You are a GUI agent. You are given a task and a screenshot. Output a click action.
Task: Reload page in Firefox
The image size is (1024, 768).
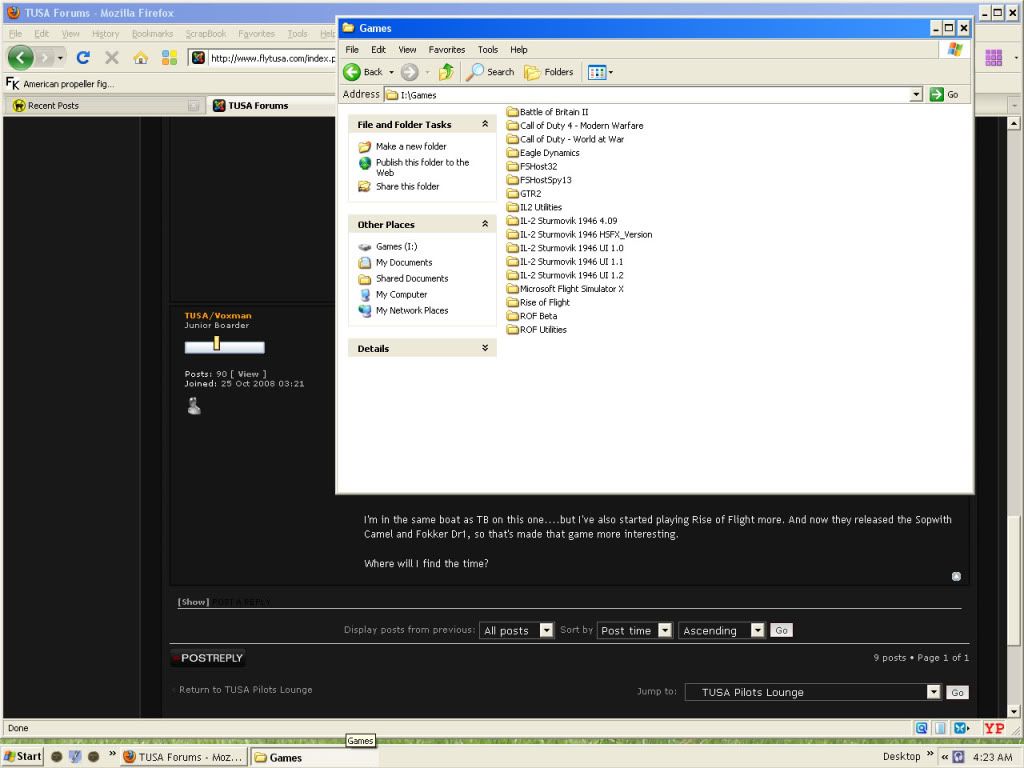(x=83, y=57)
